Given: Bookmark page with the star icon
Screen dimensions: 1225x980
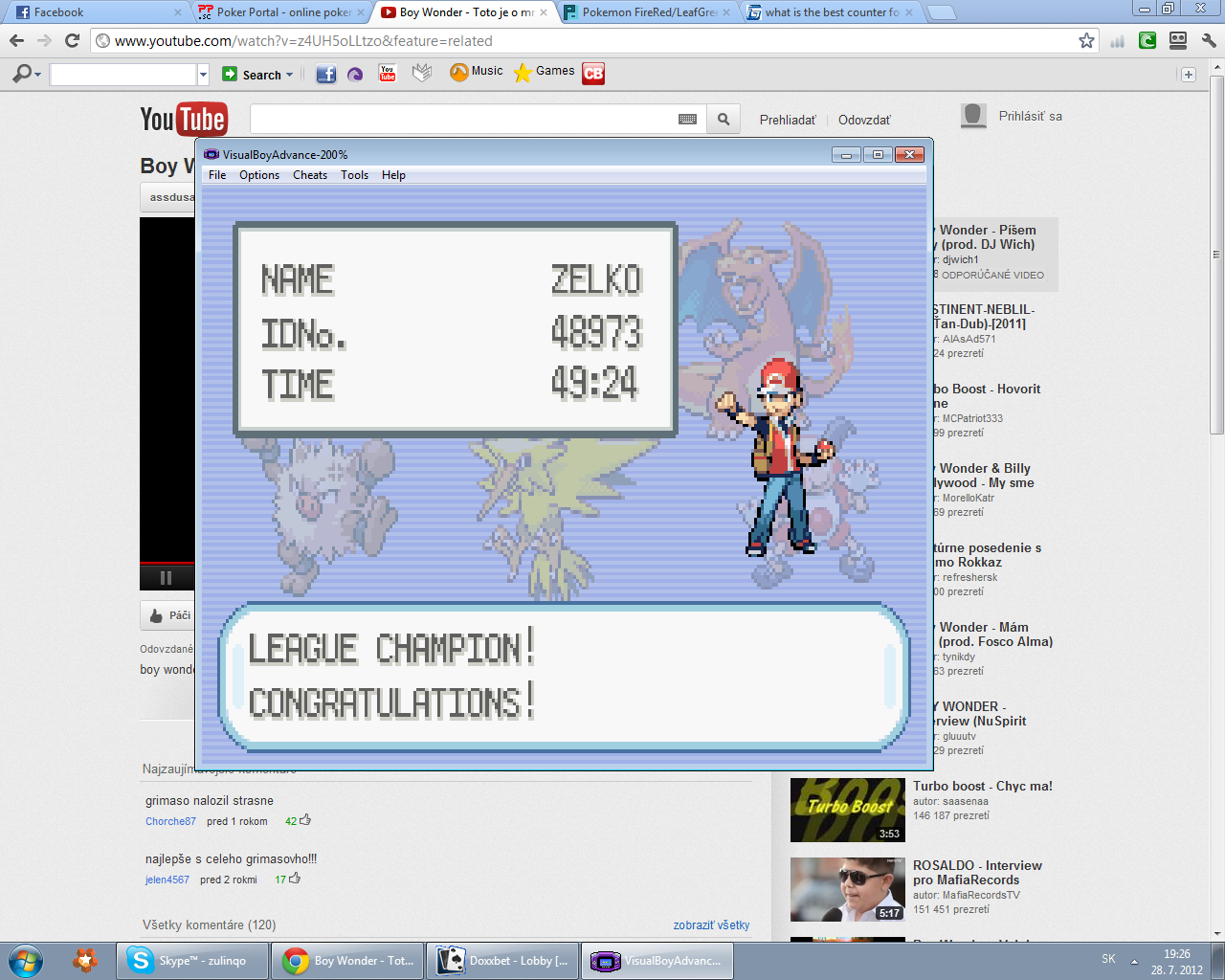Looking at the screenshot, I should point(1086,40).
